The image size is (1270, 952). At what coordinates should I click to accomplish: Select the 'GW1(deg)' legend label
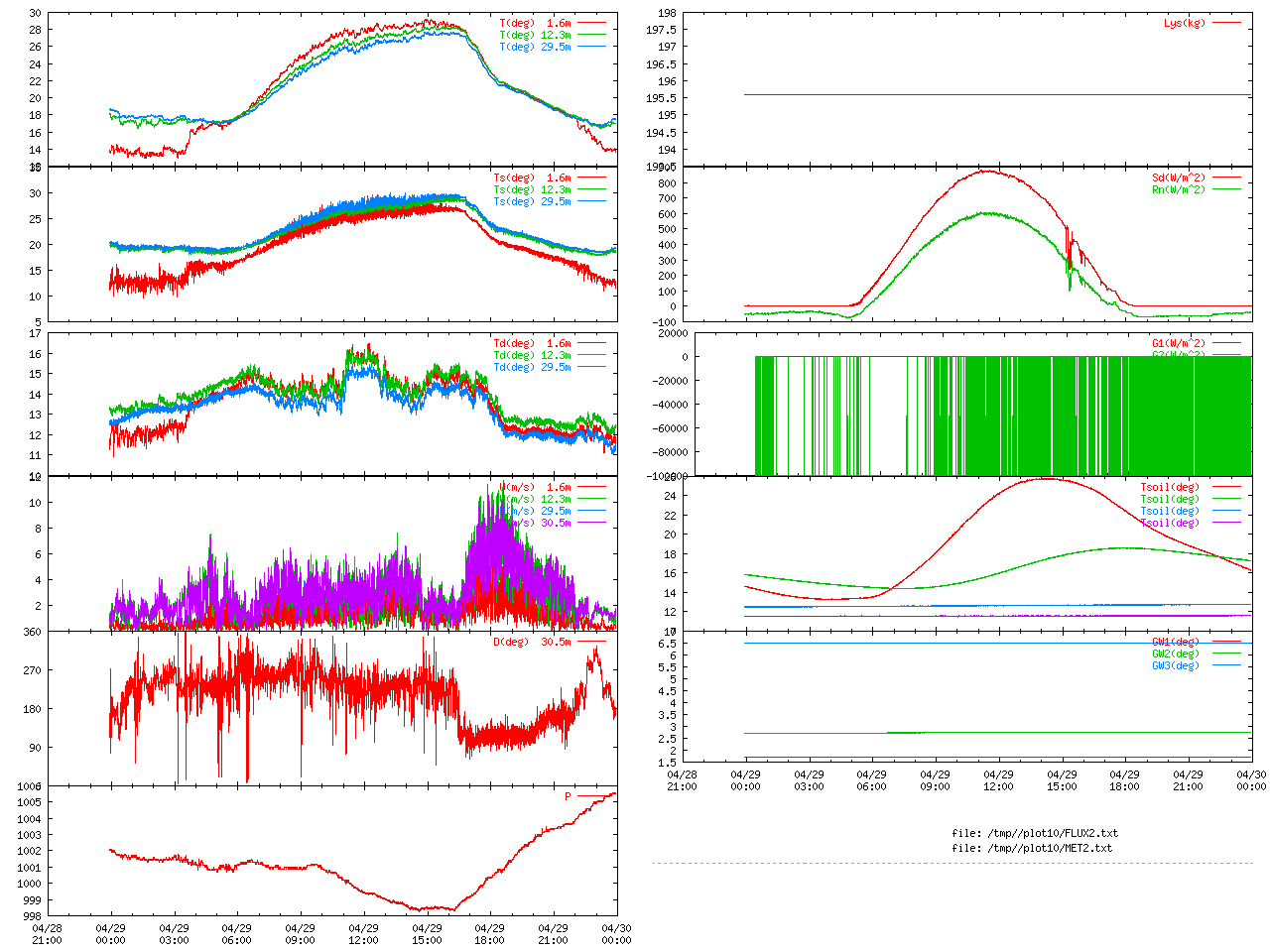click(1176, 643)
